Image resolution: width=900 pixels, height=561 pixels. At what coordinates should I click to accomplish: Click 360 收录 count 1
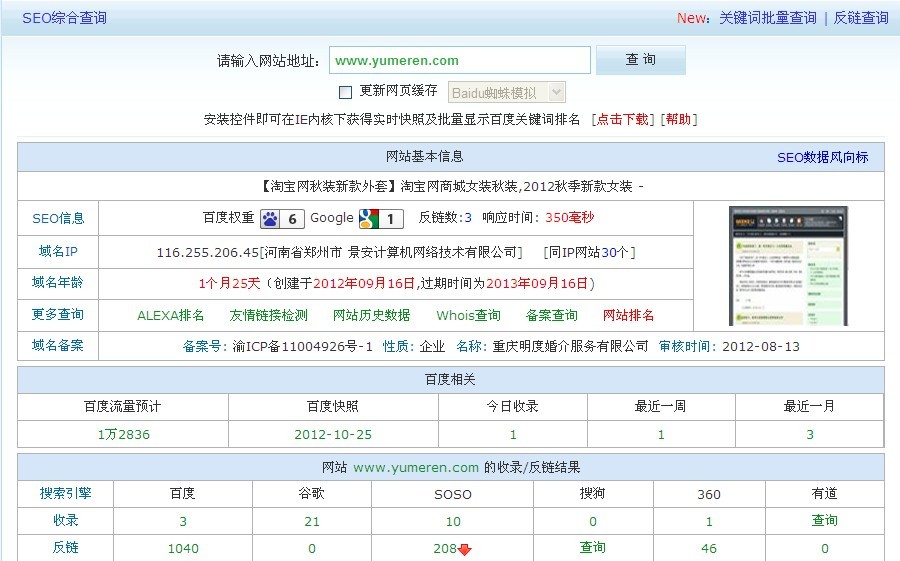(x=709, y=521)
